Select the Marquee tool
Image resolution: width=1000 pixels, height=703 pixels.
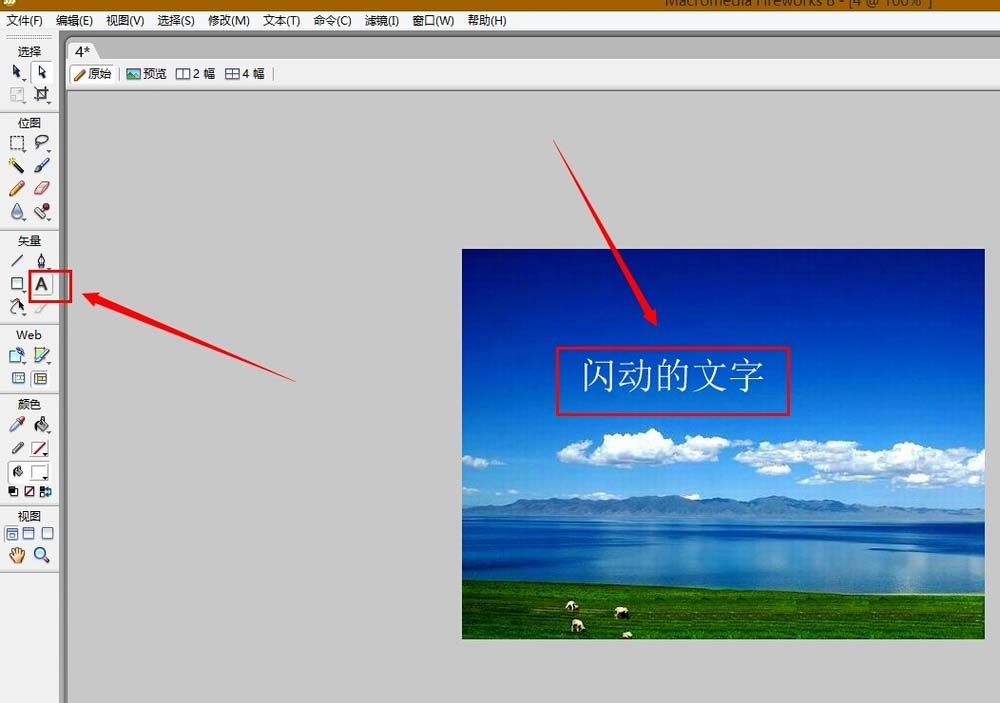(x=17, y=143)
